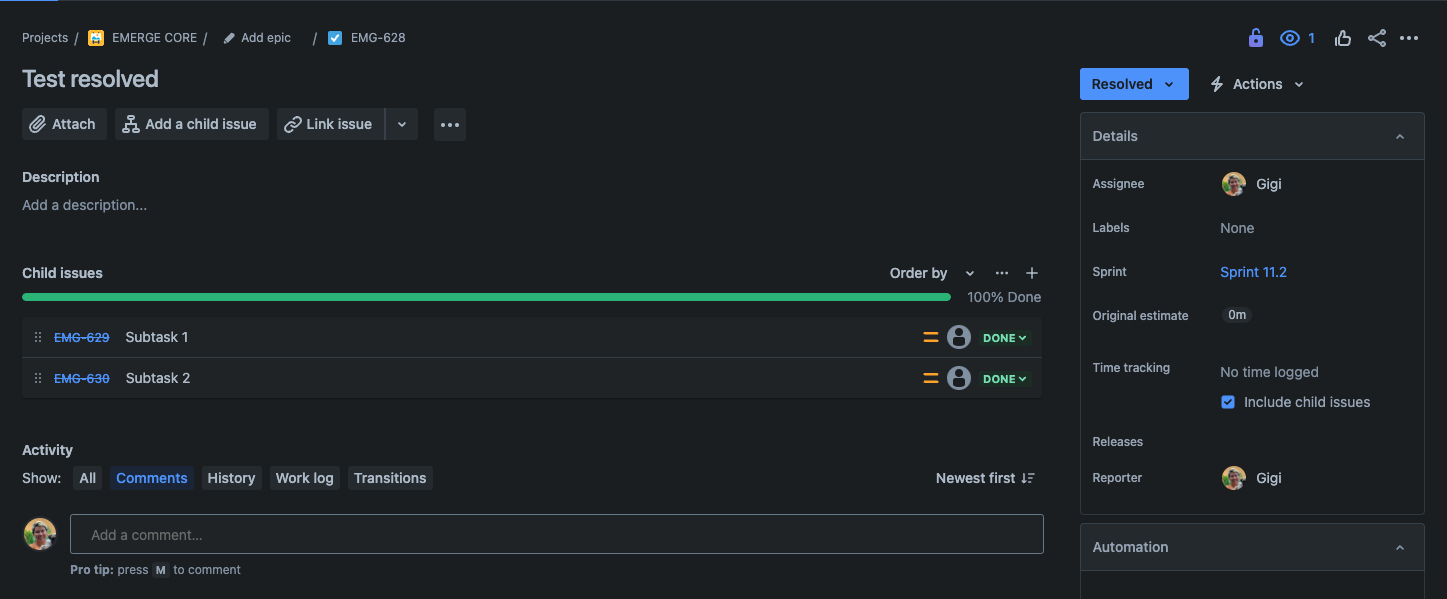
Task: Open the Sprint 11.2 link
Action: coord(1253,272)
